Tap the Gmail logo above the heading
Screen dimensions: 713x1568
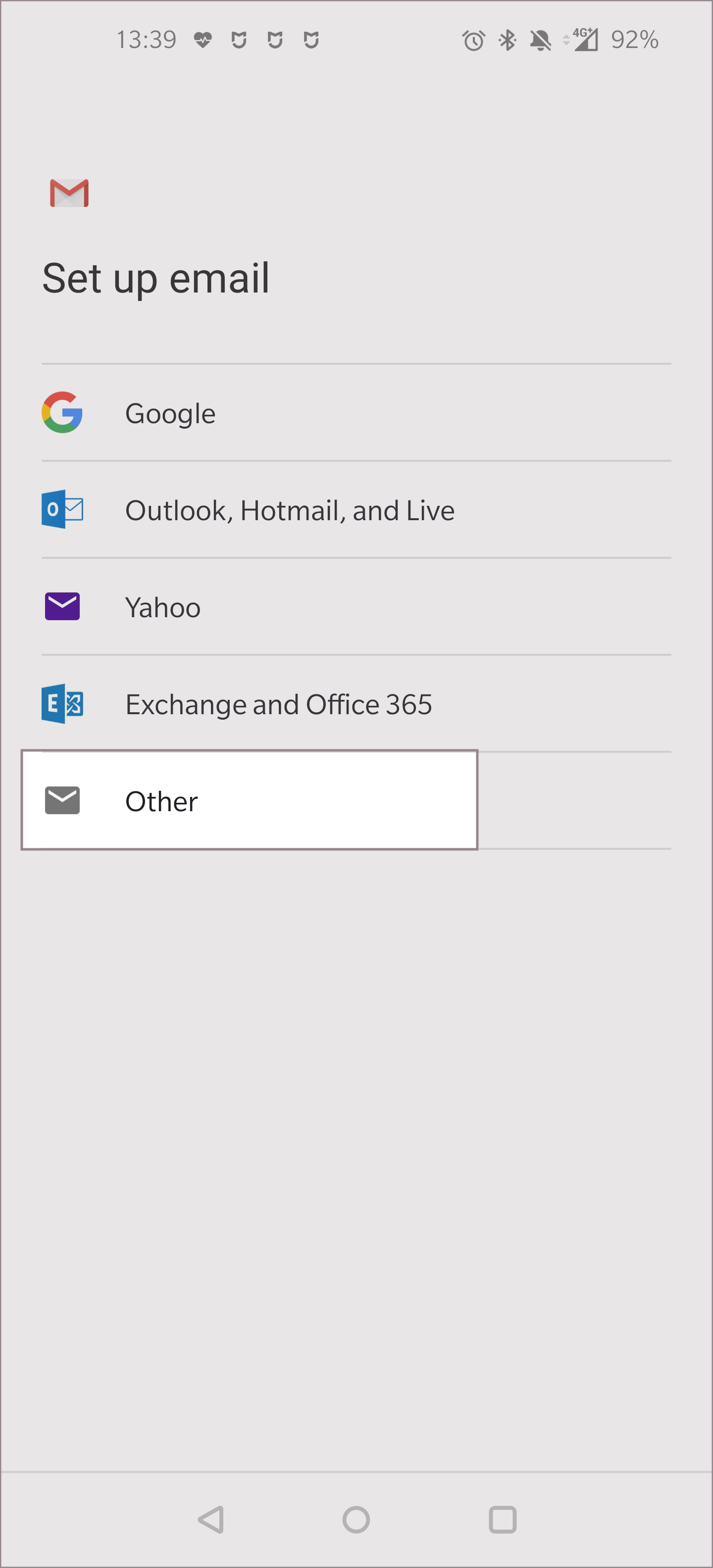click(x=69, y=193)
